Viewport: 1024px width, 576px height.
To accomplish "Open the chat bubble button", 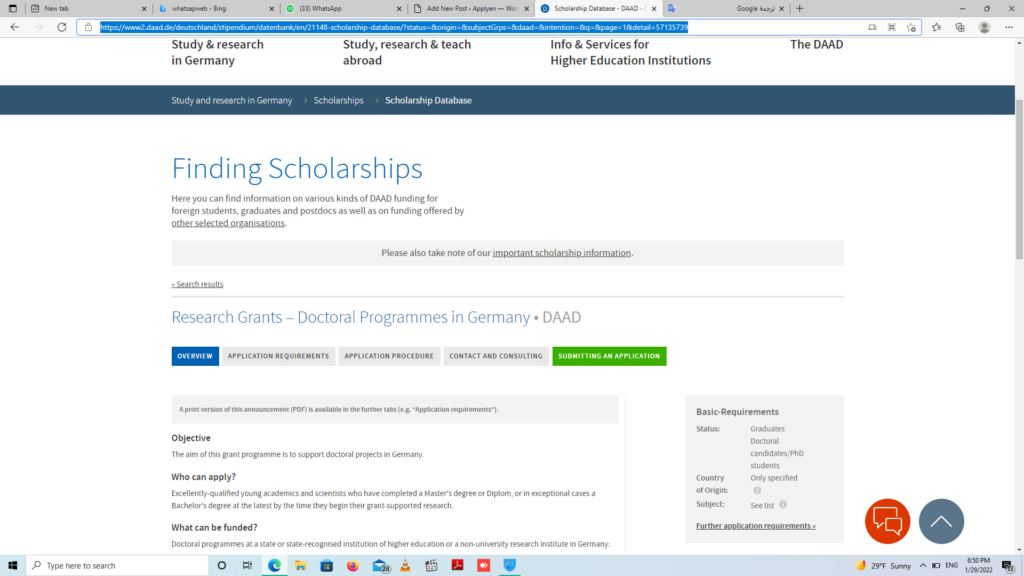I will coord(888,521).
